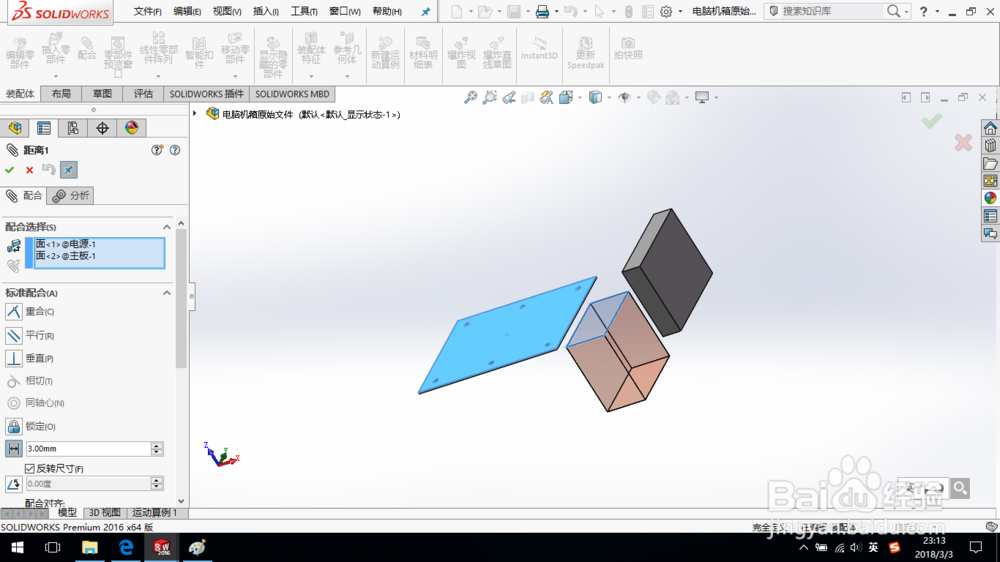1000x562 pixels.
Task: Confirm the mate with green checkmark in panel
Action: pyautogui.click(x=10, y=170)
